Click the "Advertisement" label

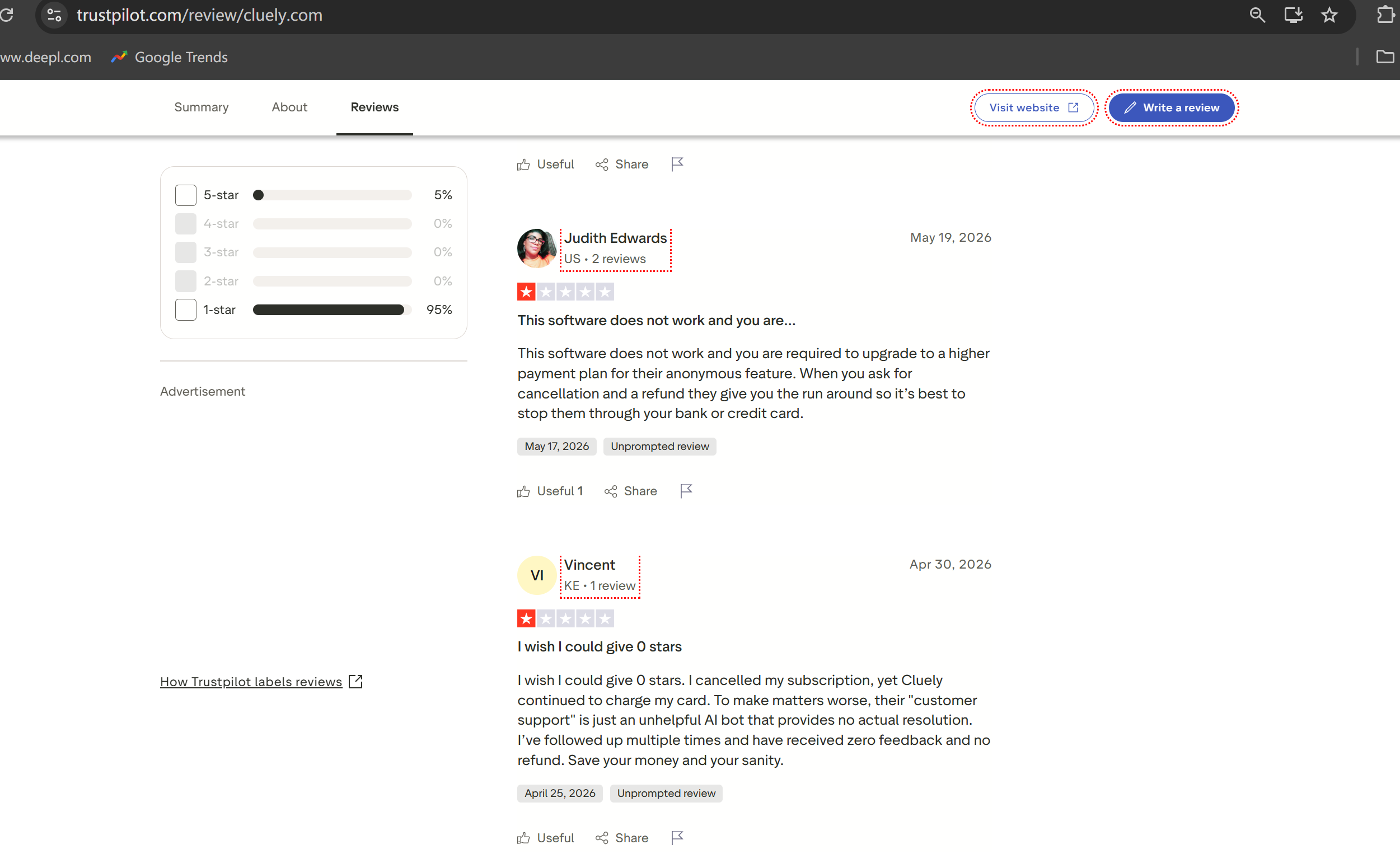tap(203, 392)
